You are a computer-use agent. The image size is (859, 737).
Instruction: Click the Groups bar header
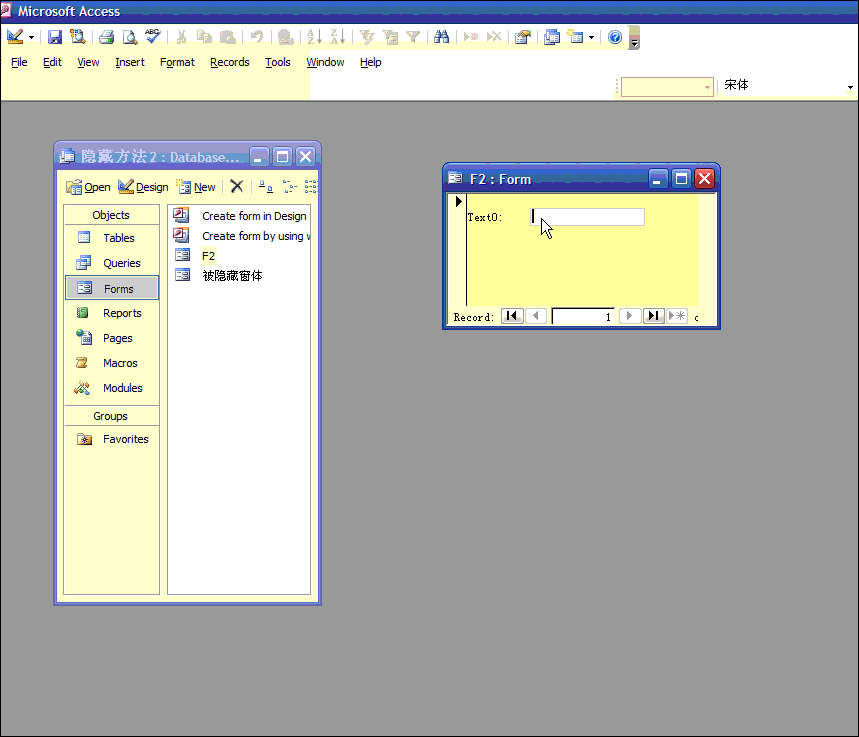(111, 416)
